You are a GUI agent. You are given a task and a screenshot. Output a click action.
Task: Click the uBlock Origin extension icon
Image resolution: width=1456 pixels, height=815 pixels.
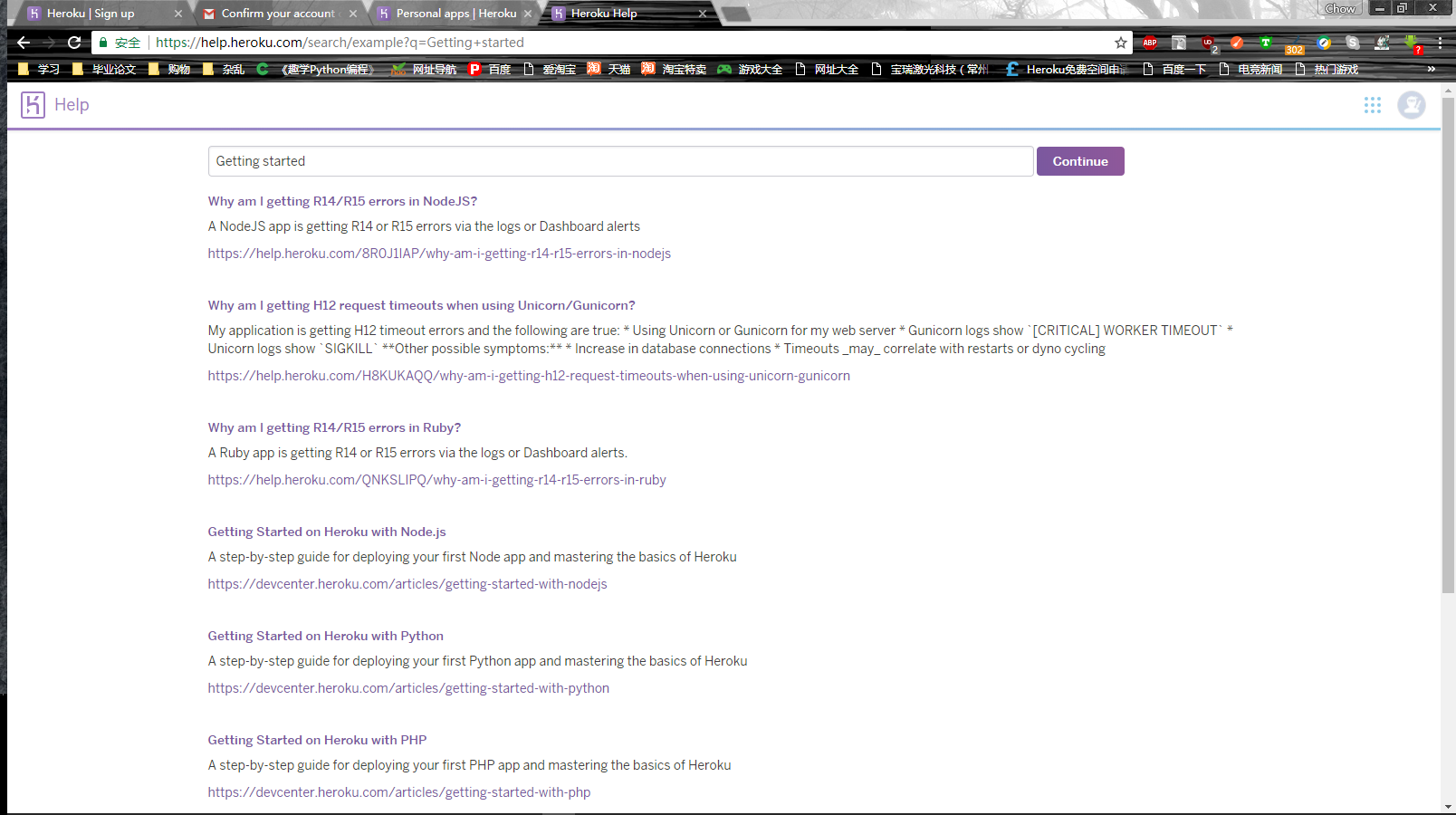point(1210,43)
